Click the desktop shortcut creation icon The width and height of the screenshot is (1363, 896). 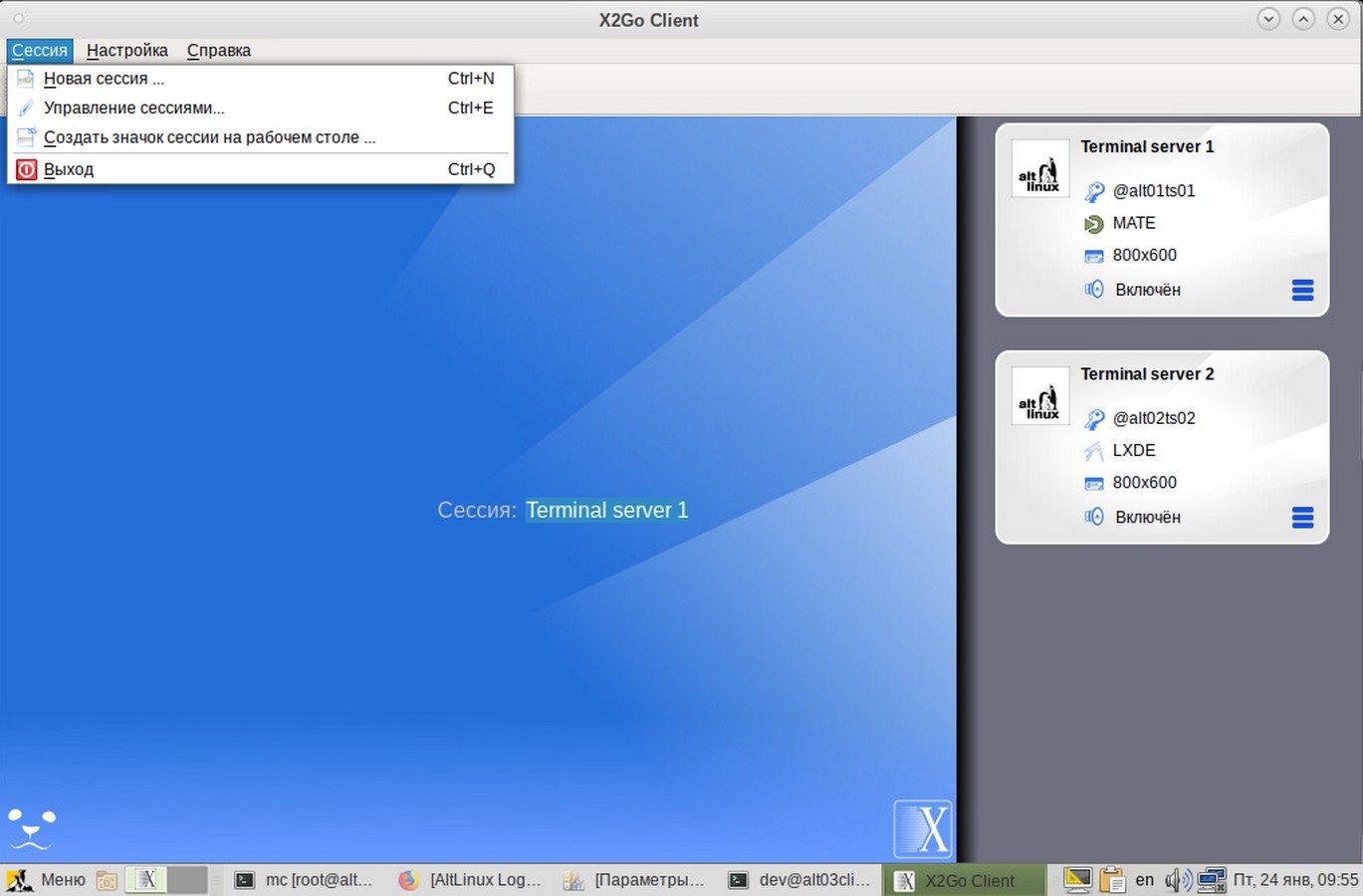click(x=27, y=137)
